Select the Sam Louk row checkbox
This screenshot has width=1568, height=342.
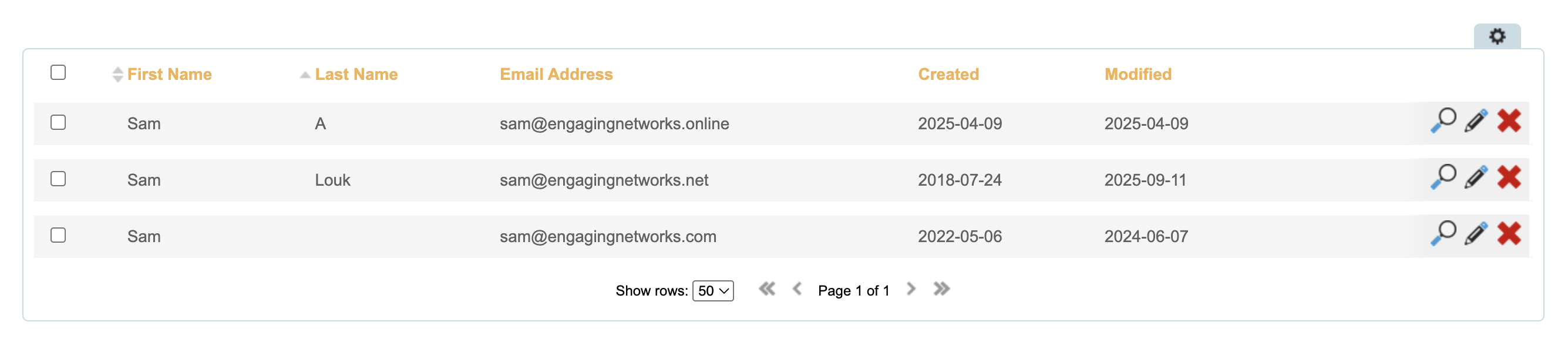(58, 179)
